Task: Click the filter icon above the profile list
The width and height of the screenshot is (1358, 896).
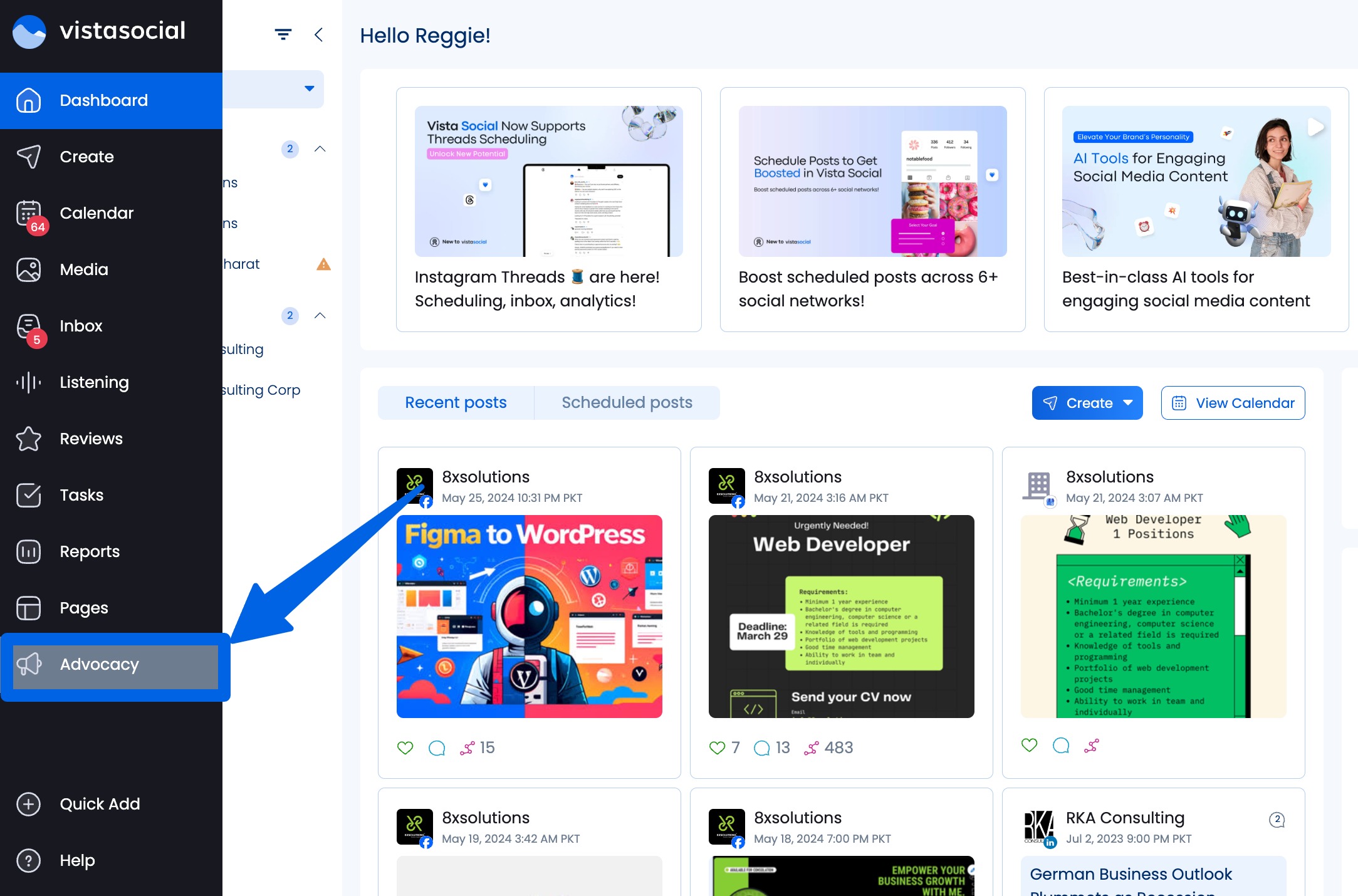Action: (x=283, y=34)
